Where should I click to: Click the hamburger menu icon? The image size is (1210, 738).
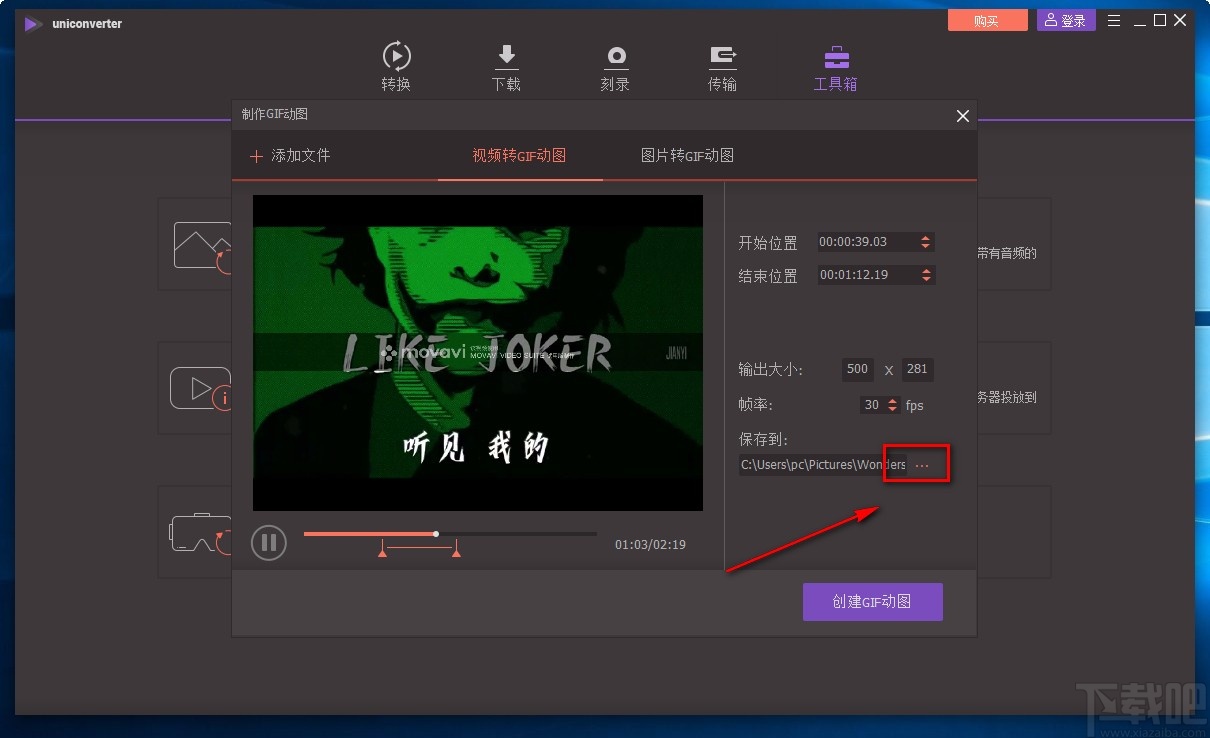click(x=1114, y=19)
